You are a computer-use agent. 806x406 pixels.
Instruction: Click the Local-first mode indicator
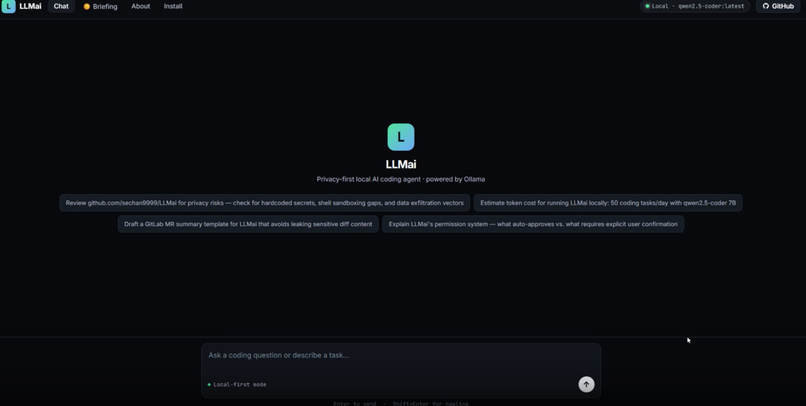237,384
